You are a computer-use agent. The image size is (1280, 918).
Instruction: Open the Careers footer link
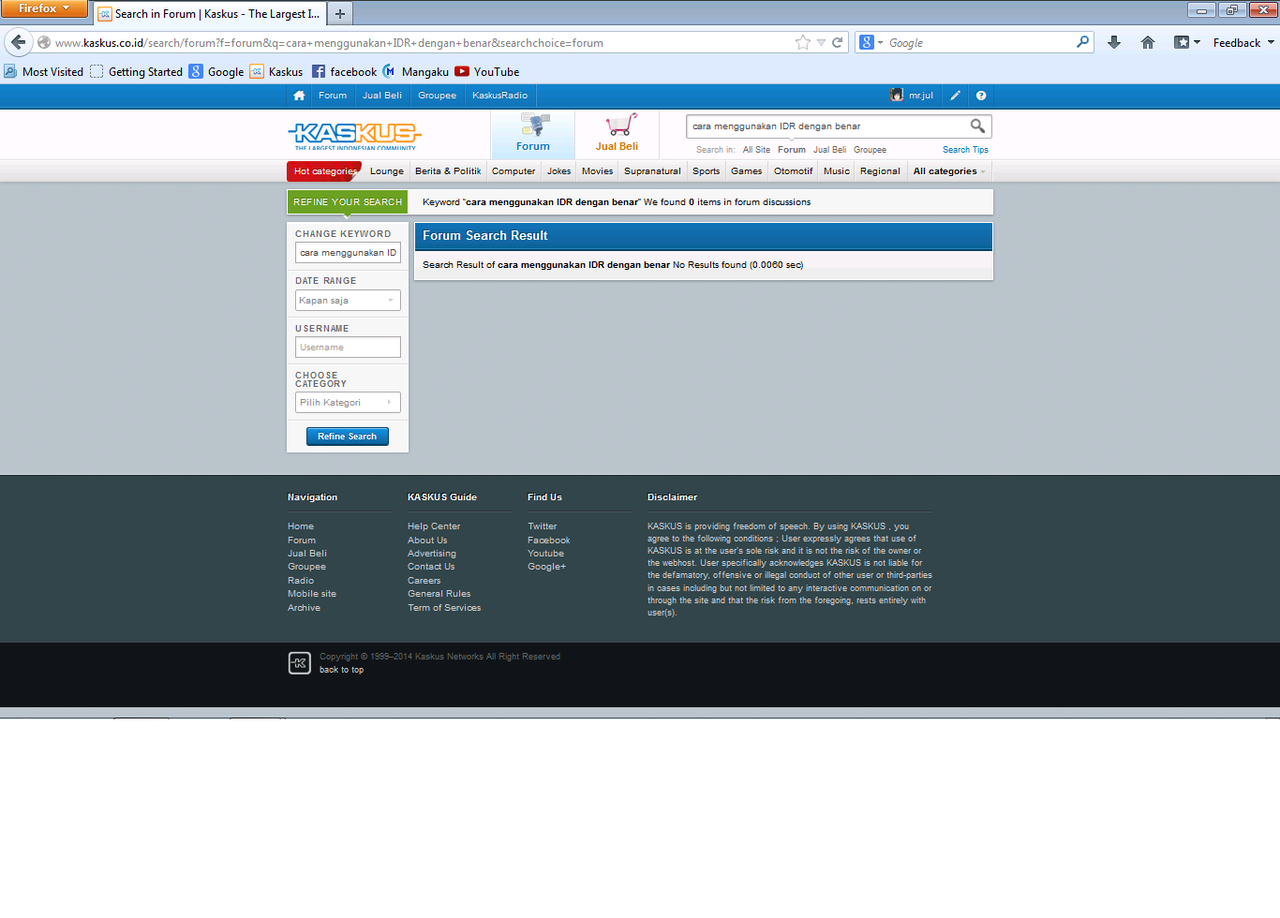pos(424,581)
